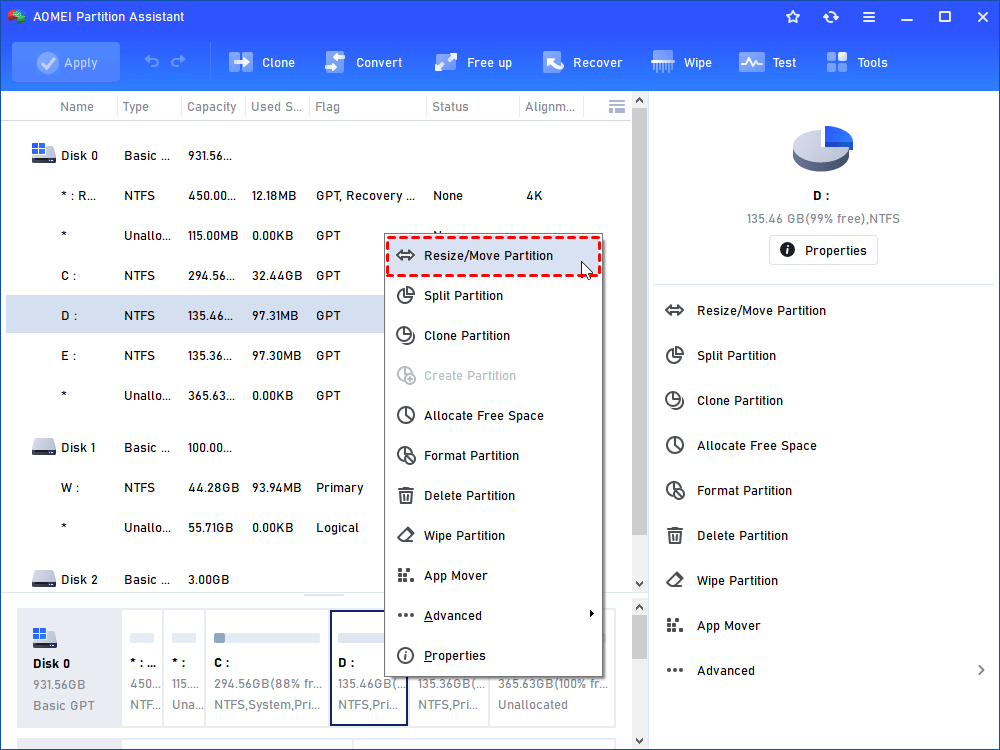Image resolution: width=1000 pixels, height=750 pixels.
Task: Sort by the Name column header
Action: coord(77,107)
